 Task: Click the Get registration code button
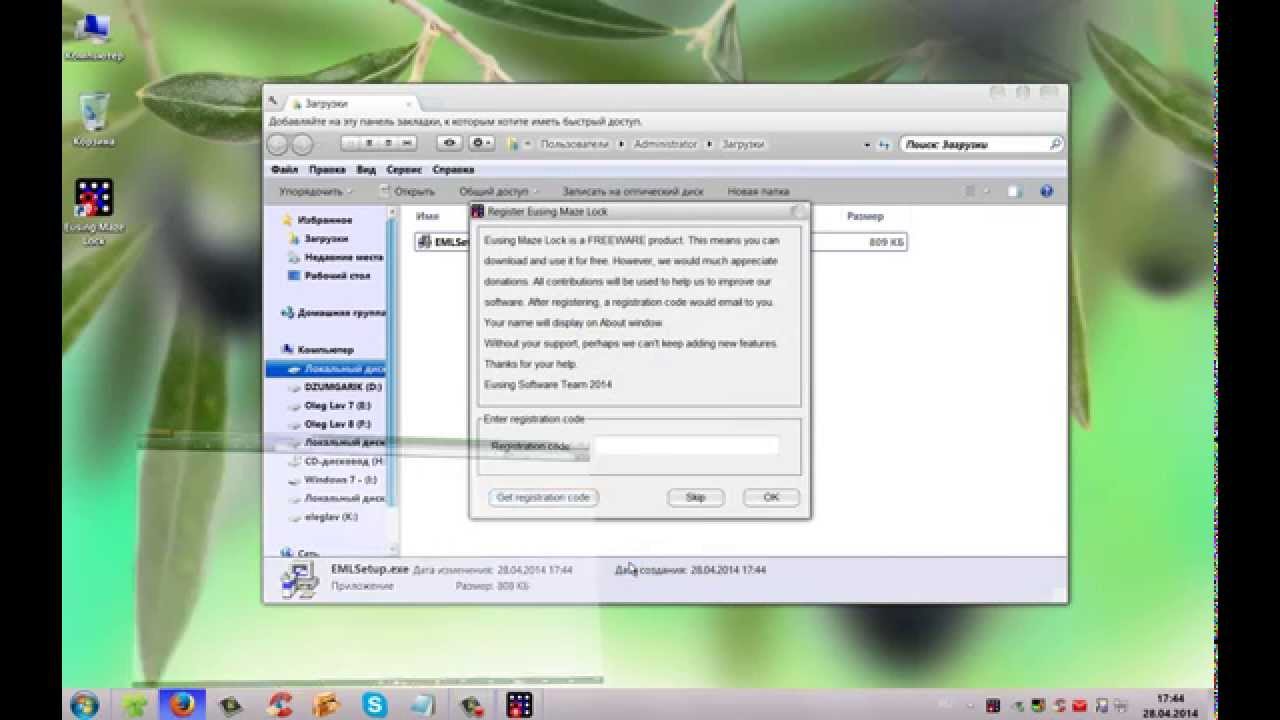click(x=543, y=497)
